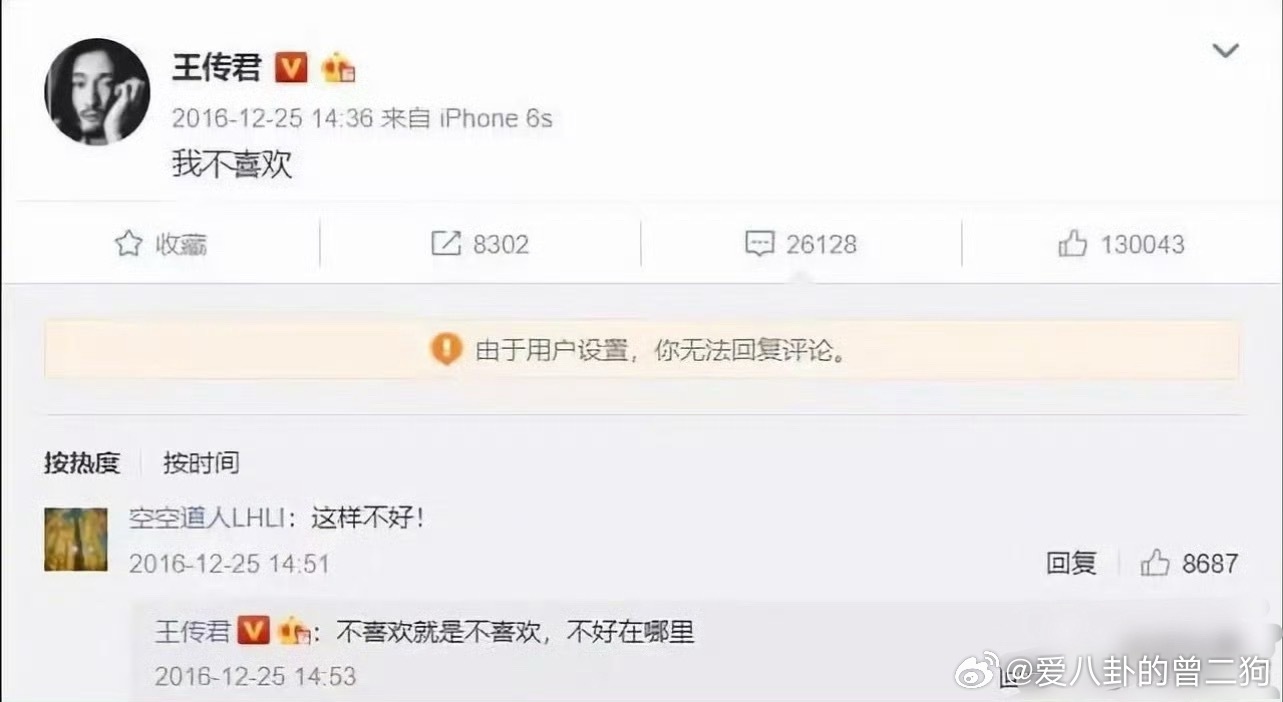Screen dimensions: 1283x702
Task: Like 空空道人LHLI's comment thumbs-up 8687
Action: [x=1155, y=563]
